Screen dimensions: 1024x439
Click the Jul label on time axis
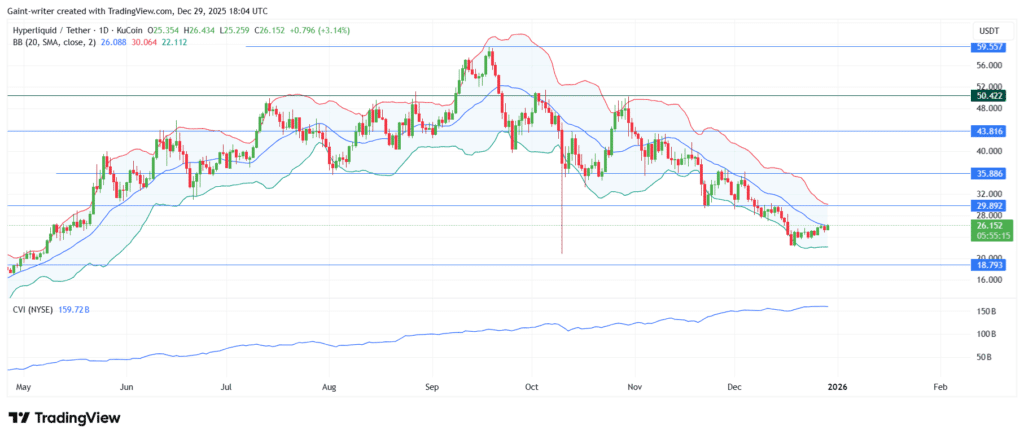pos(227,387)
